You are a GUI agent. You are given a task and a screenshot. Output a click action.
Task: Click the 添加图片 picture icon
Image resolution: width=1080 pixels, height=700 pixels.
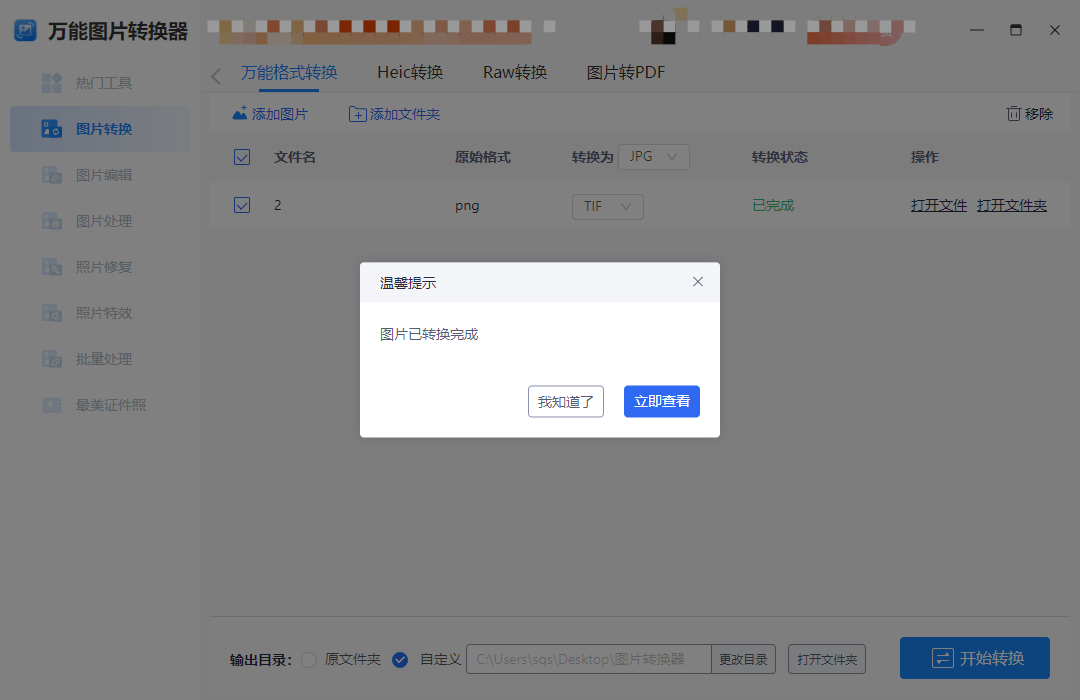click(240, 114)
